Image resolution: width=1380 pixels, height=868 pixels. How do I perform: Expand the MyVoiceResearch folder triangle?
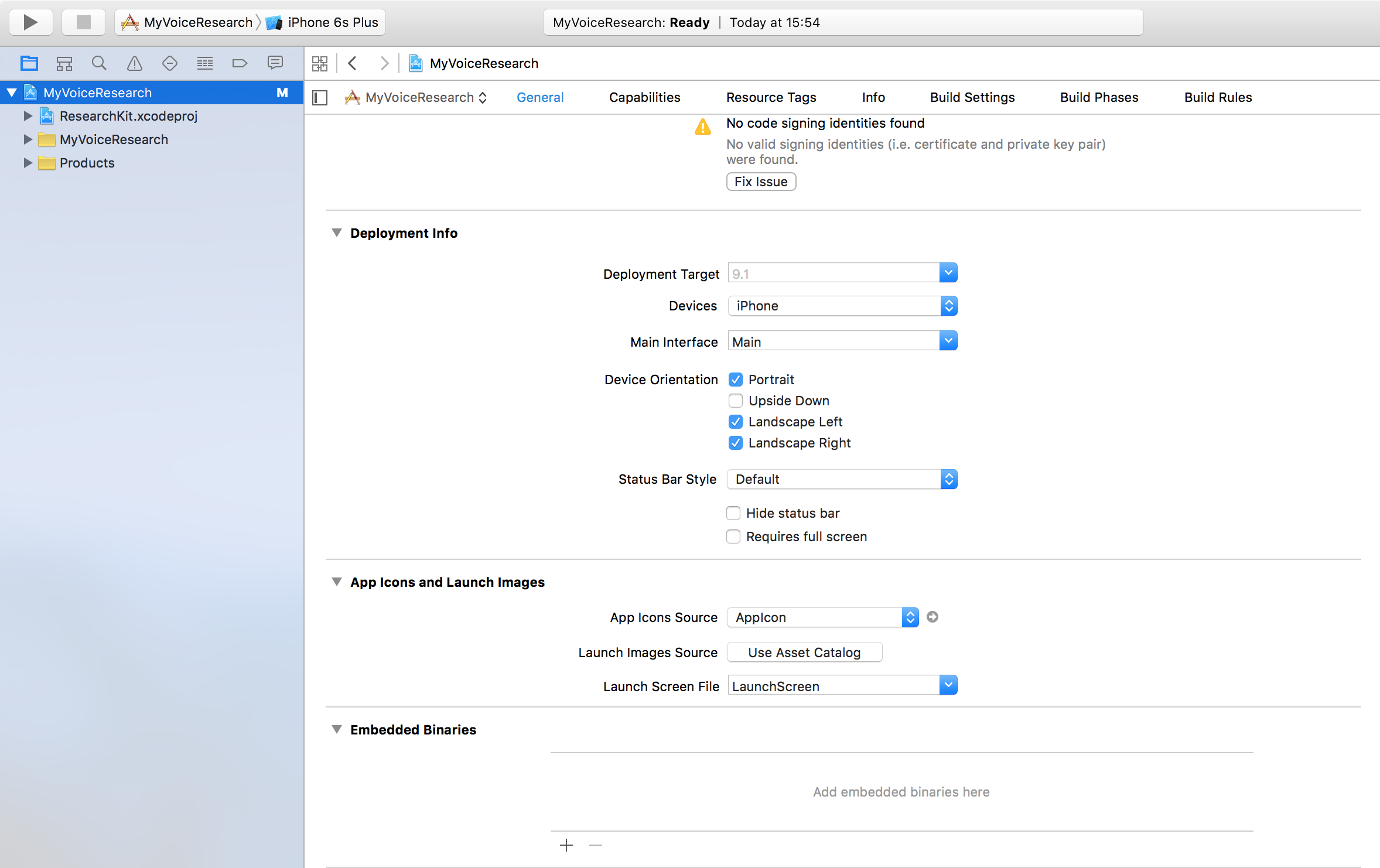click(x=28, y=139)
